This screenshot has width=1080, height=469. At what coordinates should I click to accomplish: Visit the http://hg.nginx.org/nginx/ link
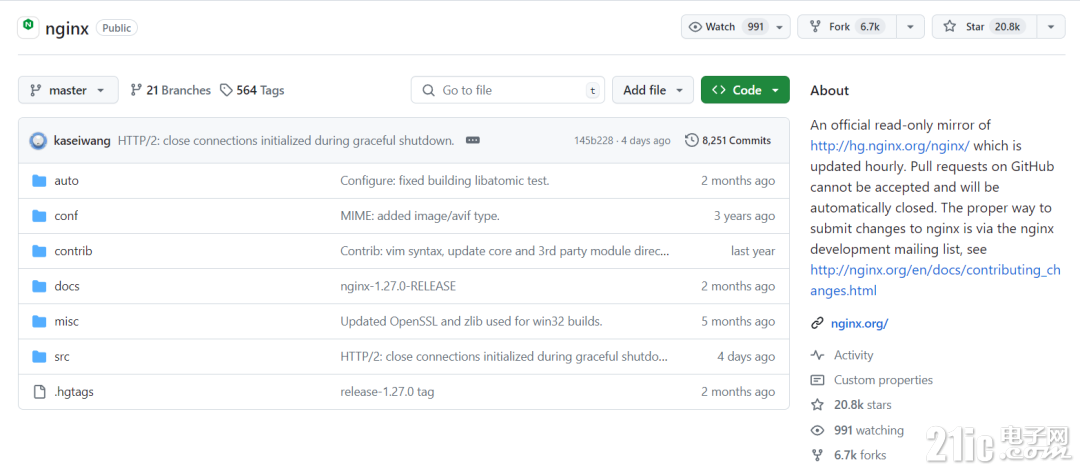pyautogui.click(x=890, y=146)
